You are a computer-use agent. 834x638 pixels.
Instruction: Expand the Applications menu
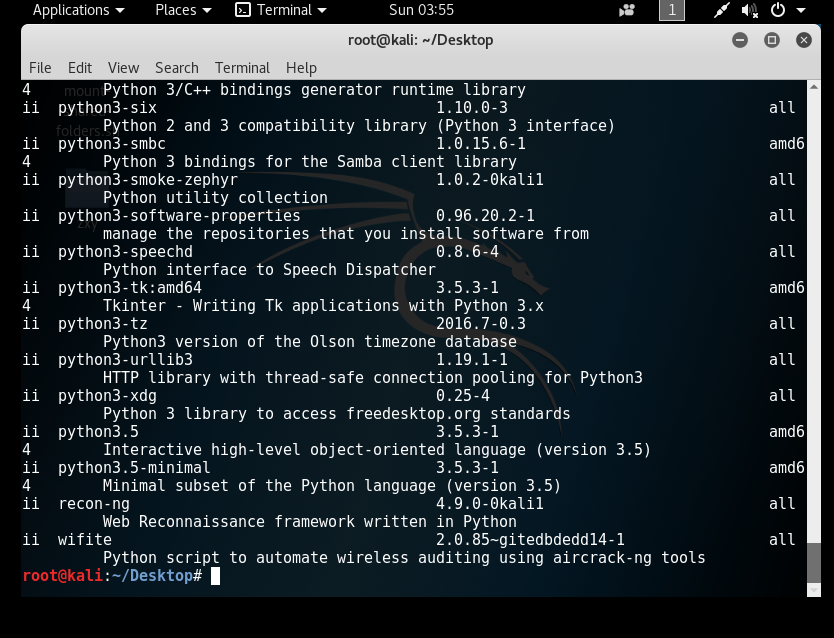coord(79,10)
